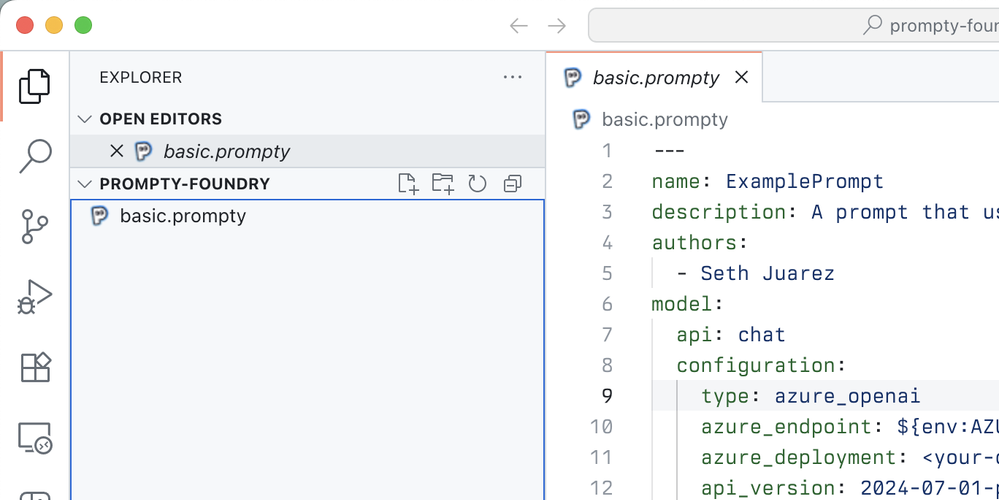Go back with the navigation arrow
The image size is (999, 500).
(x=519, y=25)
